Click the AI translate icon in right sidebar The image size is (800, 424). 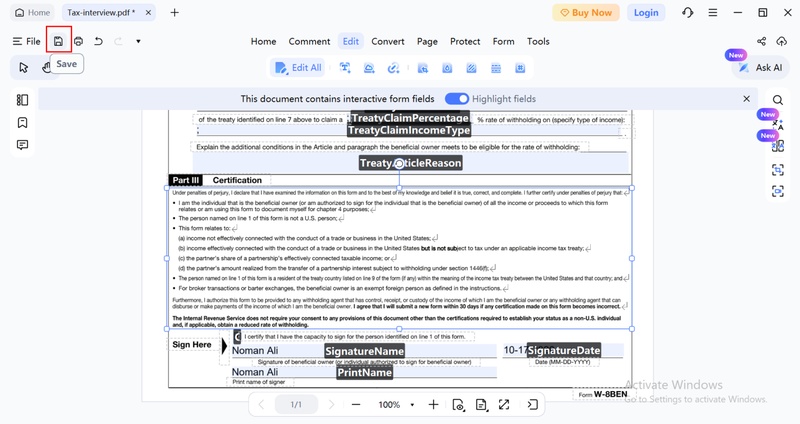tap(778, 123)
